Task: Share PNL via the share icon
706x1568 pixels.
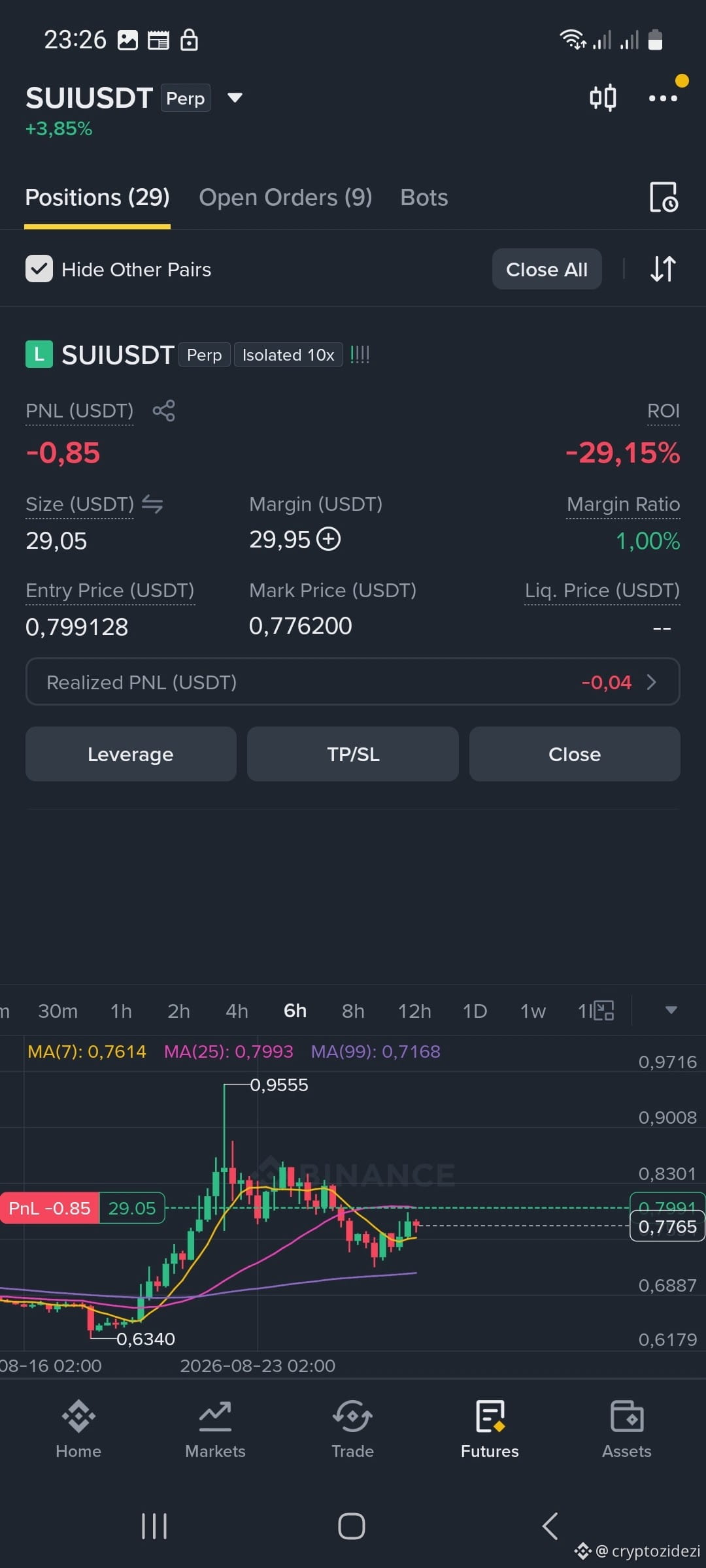Action: coord(163,411)
